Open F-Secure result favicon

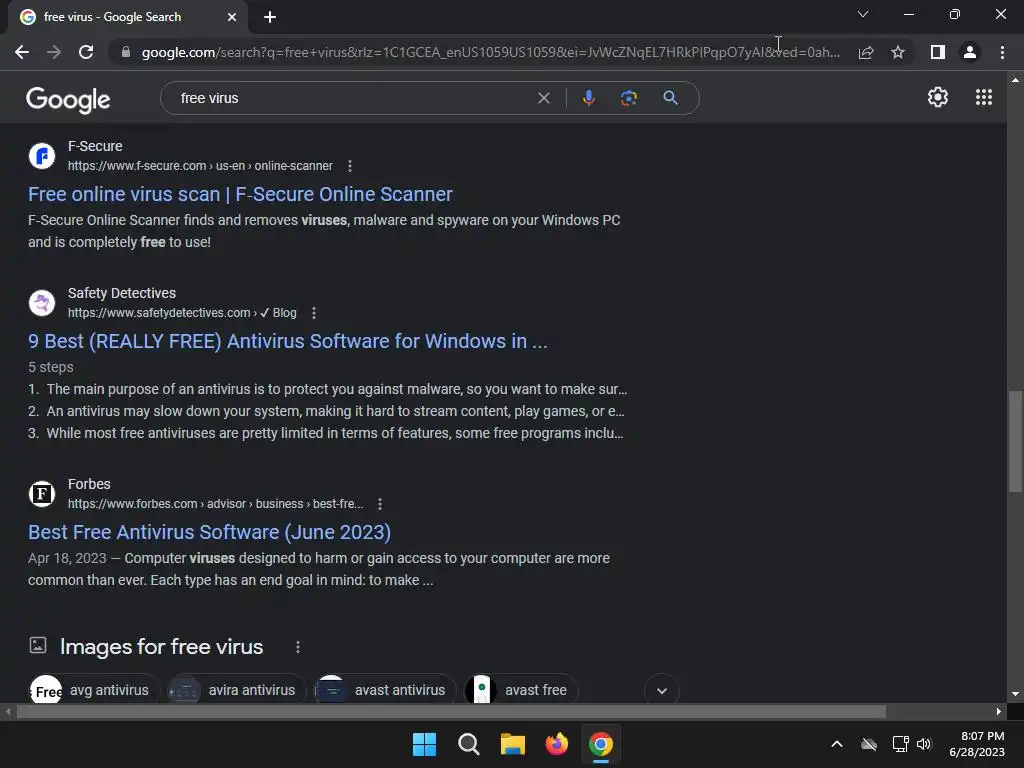[x=42, y=156]
